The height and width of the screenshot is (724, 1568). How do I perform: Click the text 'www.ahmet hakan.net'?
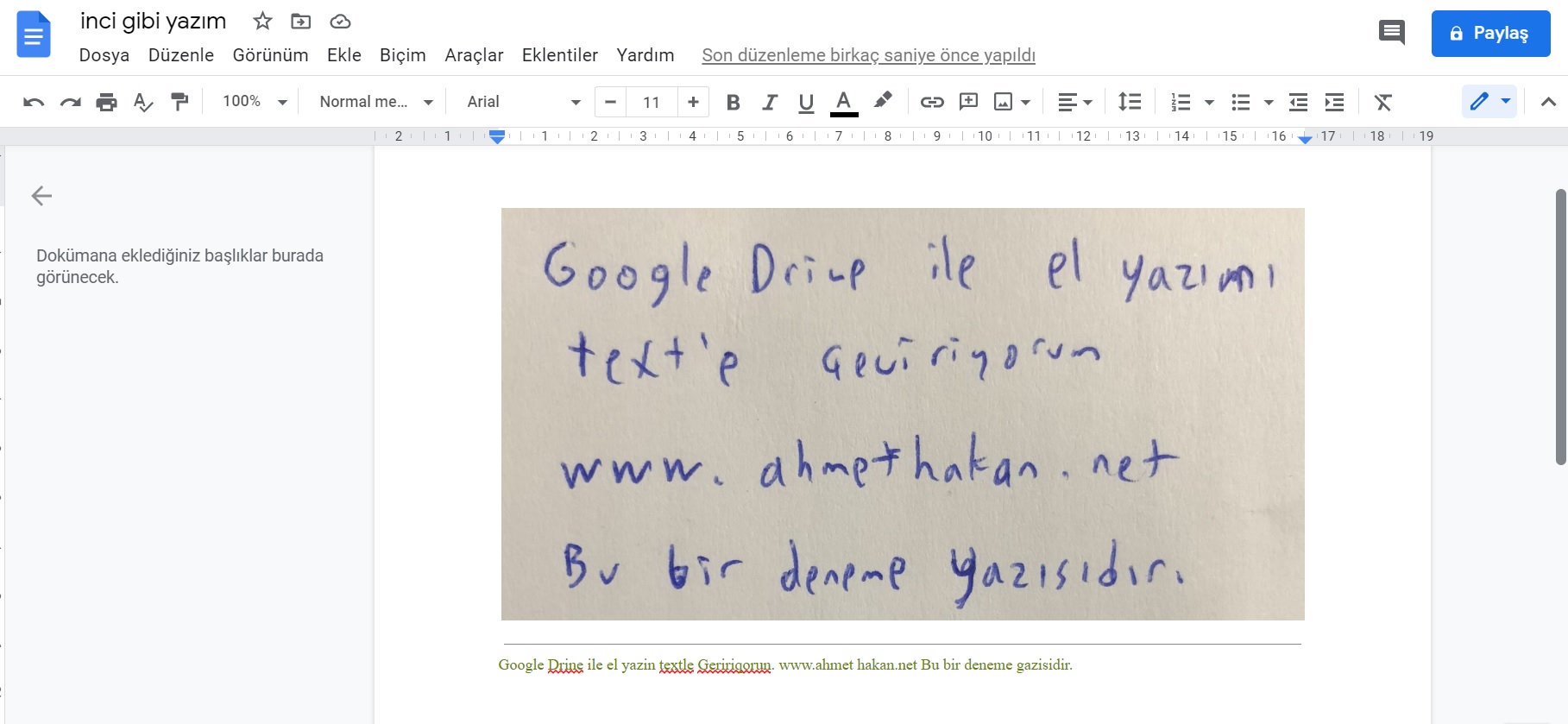pyautogui.click(x=847, y=665)
